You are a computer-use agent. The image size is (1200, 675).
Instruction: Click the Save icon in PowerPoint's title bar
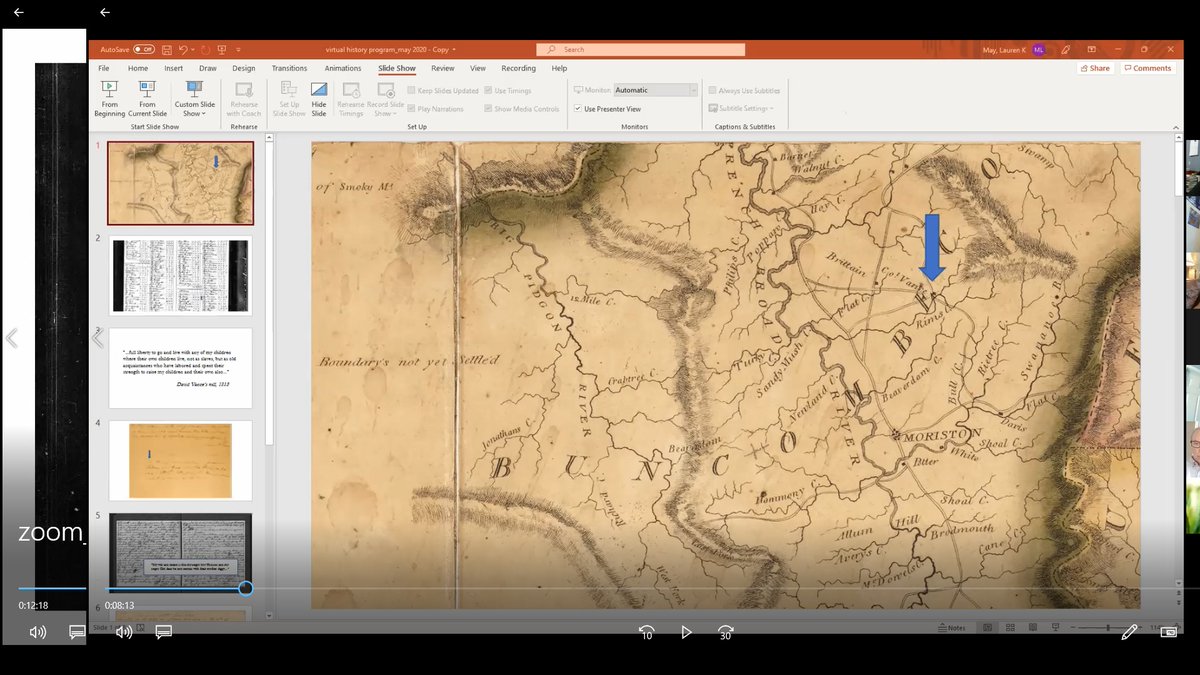tap(166, 49)
